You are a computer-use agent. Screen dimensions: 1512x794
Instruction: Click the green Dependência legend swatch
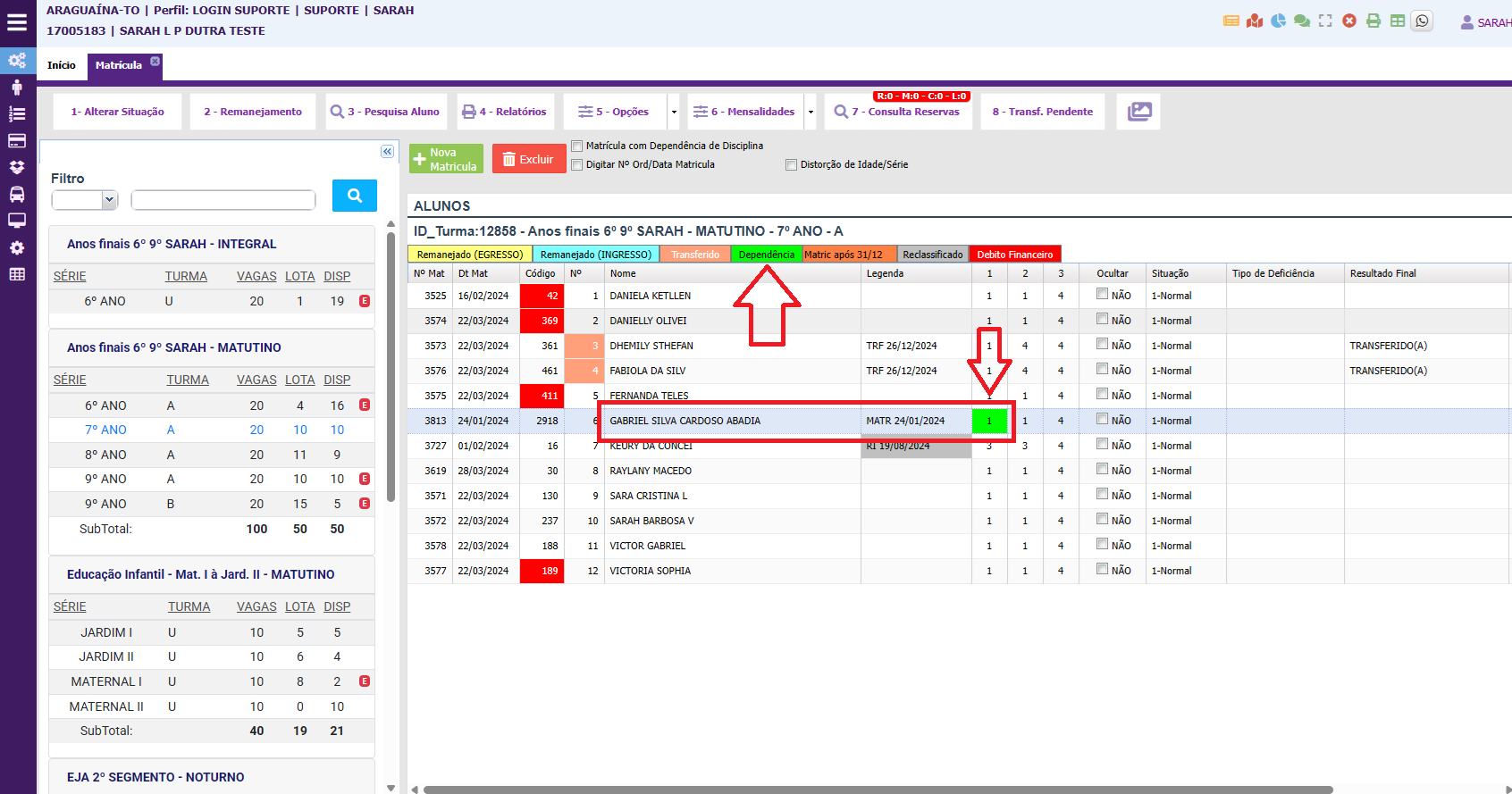tap(766, 255)
